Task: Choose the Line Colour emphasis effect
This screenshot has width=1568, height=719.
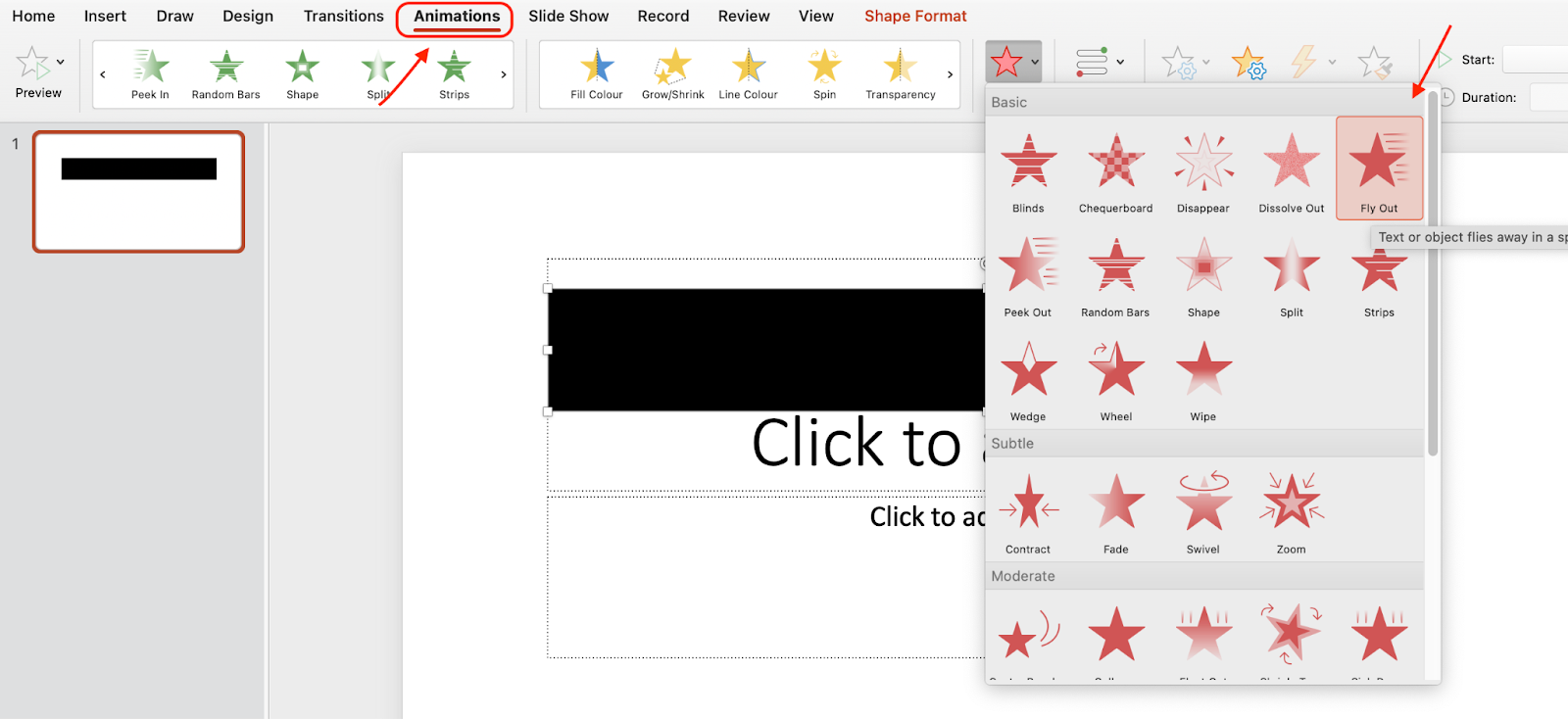Action: point(748,74)
